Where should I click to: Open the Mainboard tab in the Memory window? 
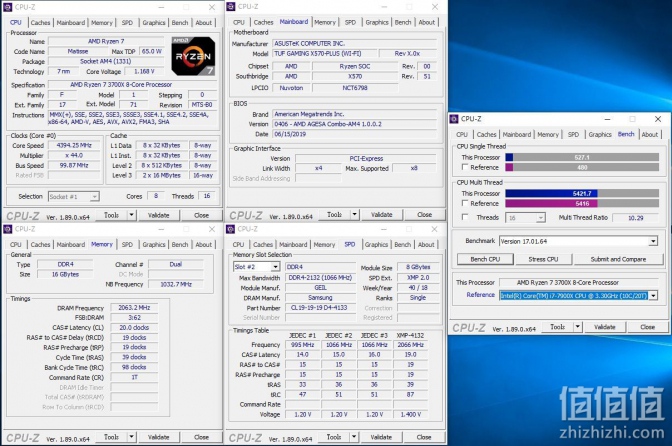click(71, 244)
